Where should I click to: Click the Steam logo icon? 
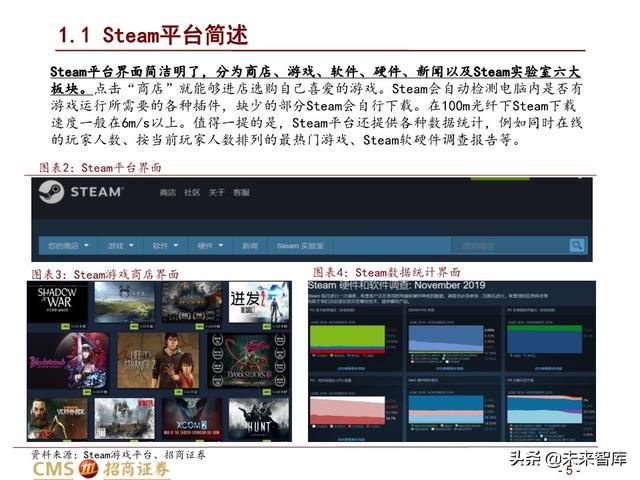point(51,192)
